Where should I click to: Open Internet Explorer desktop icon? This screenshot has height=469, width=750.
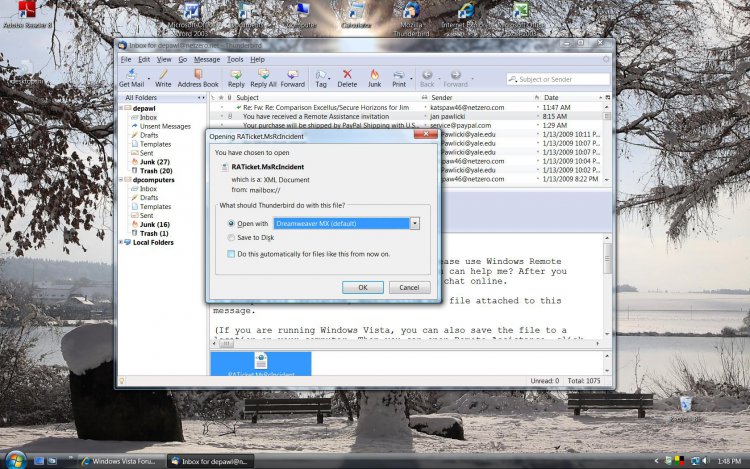pyautogui.click(x=465, y=15)
